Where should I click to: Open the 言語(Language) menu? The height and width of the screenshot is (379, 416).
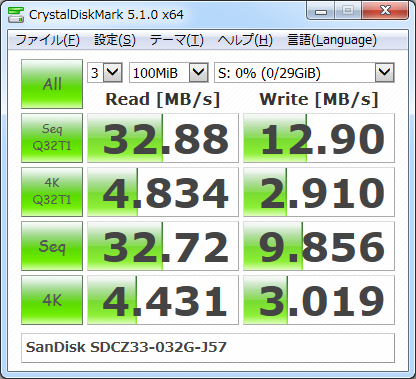pos(332,40)
